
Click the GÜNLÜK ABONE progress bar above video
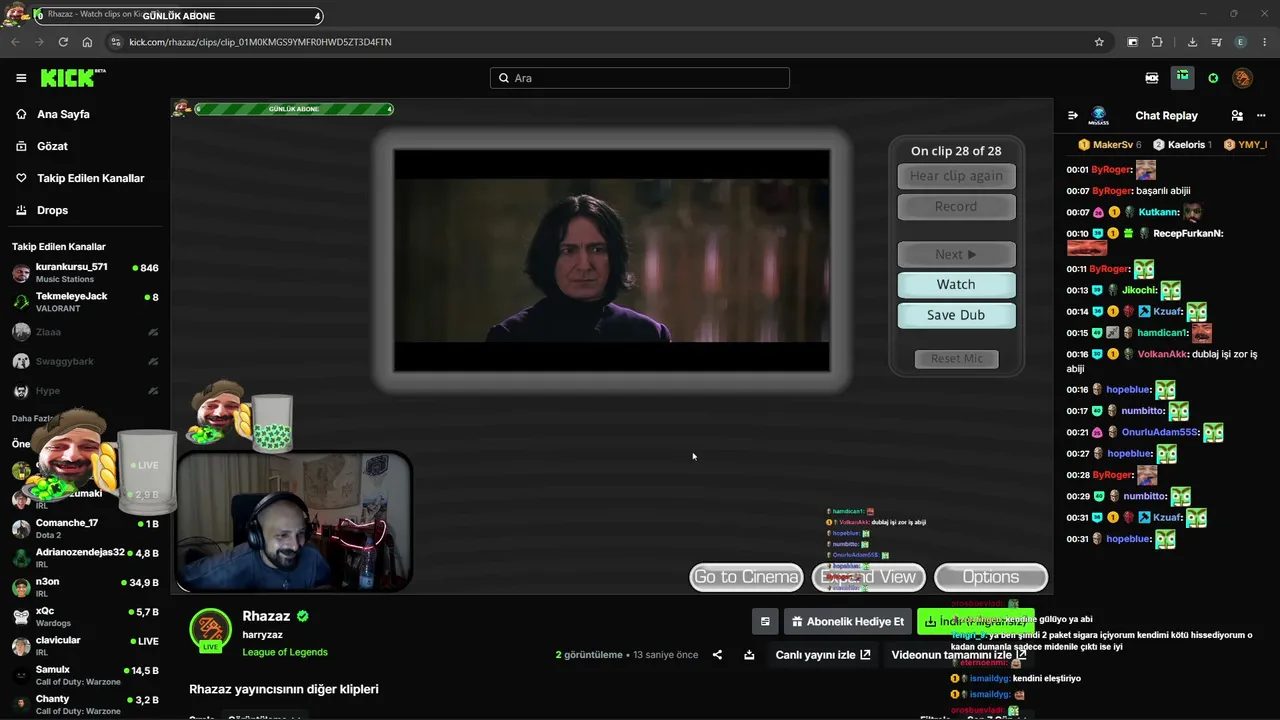coord(294,109)
